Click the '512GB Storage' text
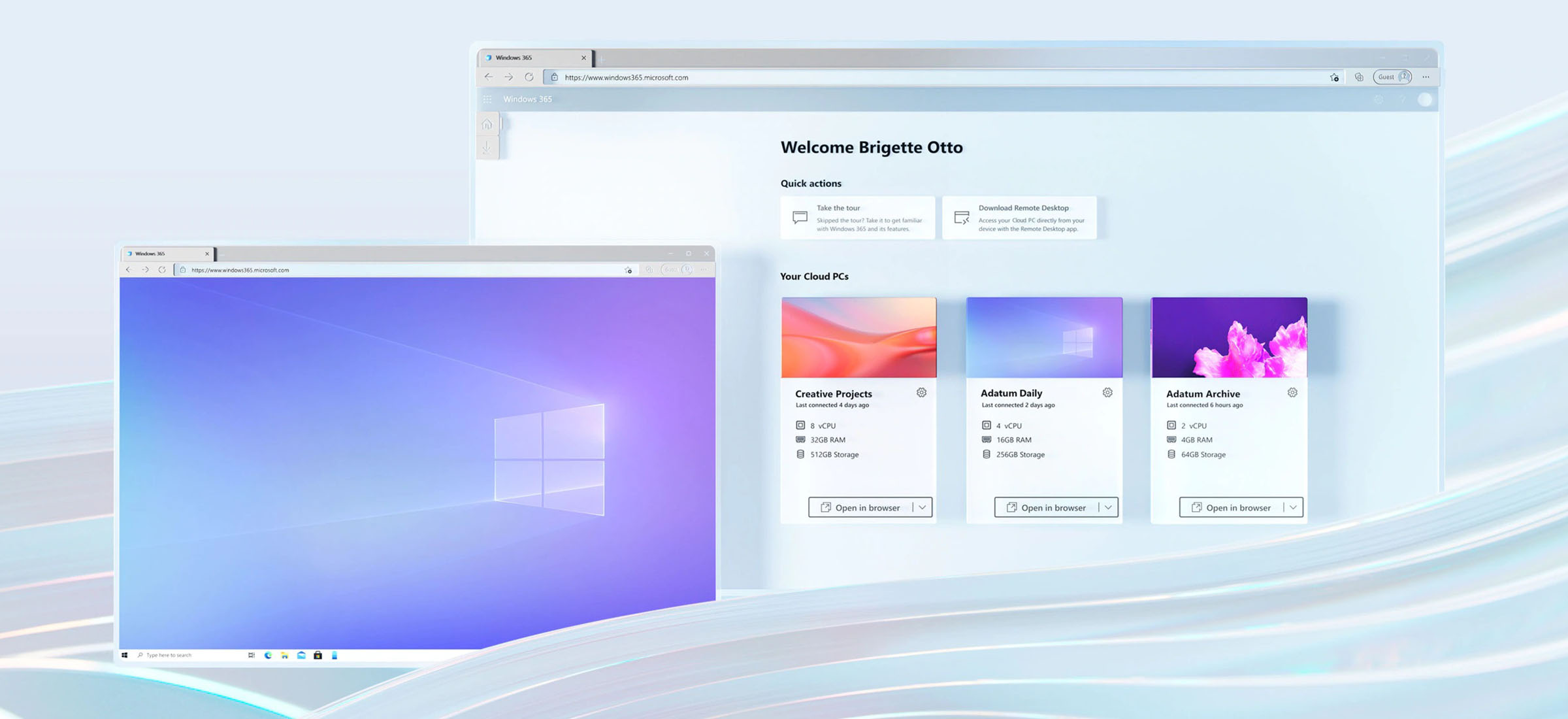This screenshot has width=1568, height=719. [x=834, y=454]
